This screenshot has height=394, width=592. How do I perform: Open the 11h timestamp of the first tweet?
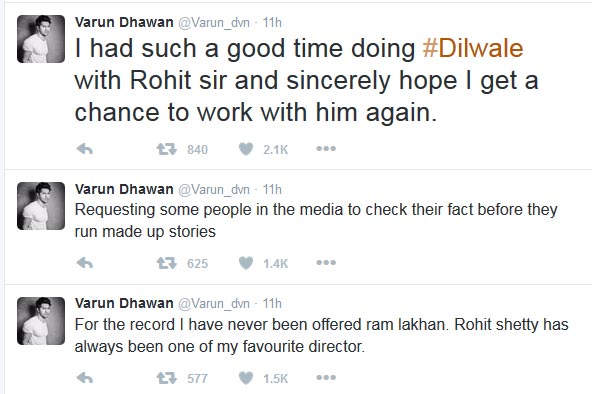coord(272,23)
